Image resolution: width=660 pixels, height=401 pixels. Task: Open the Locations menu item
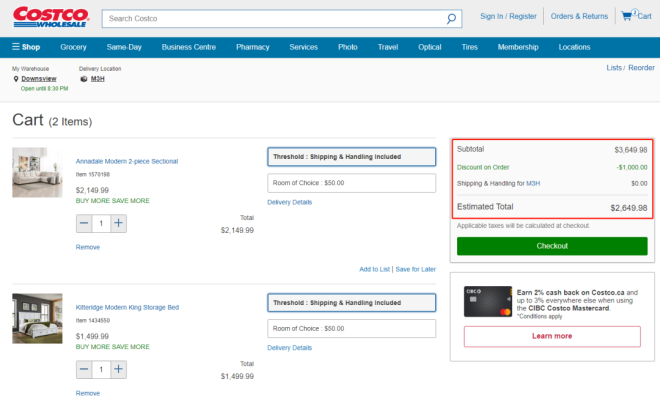574,47
